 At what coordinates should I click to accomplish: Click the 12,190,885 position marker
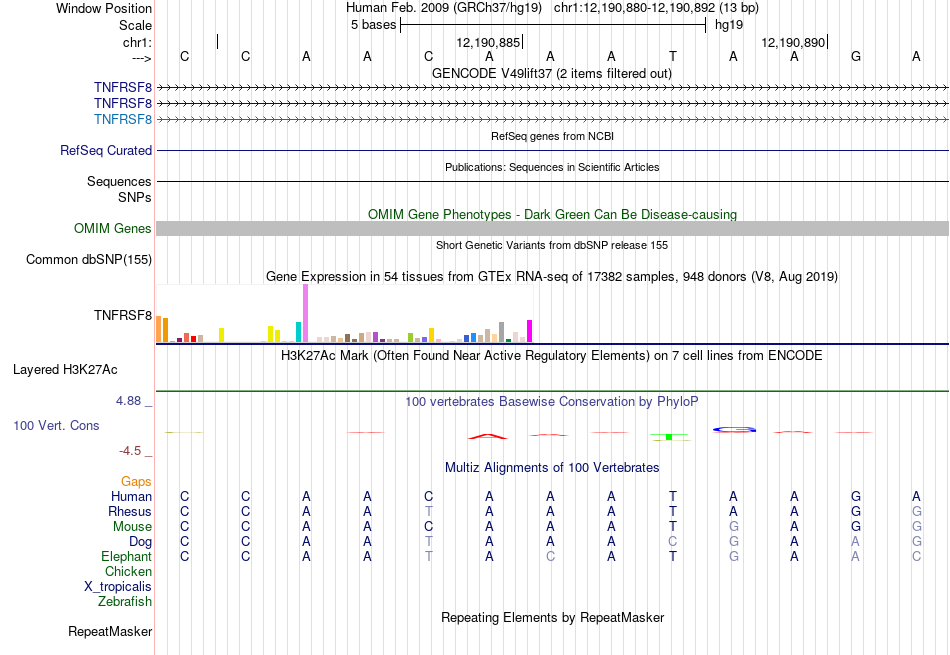(488, 42)
